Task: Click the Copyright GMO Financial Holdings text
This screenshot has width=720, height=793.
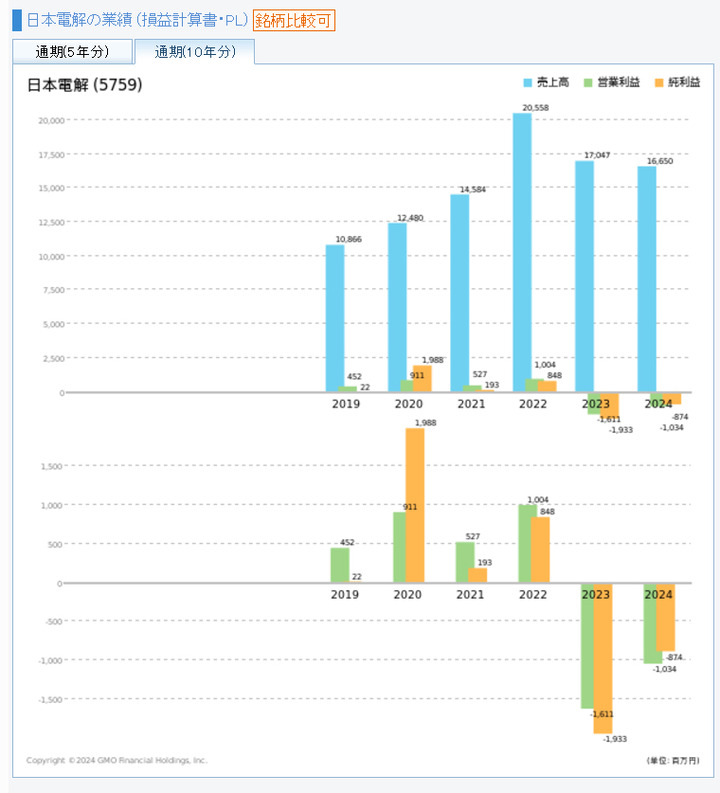Action: tap(117, 760)
